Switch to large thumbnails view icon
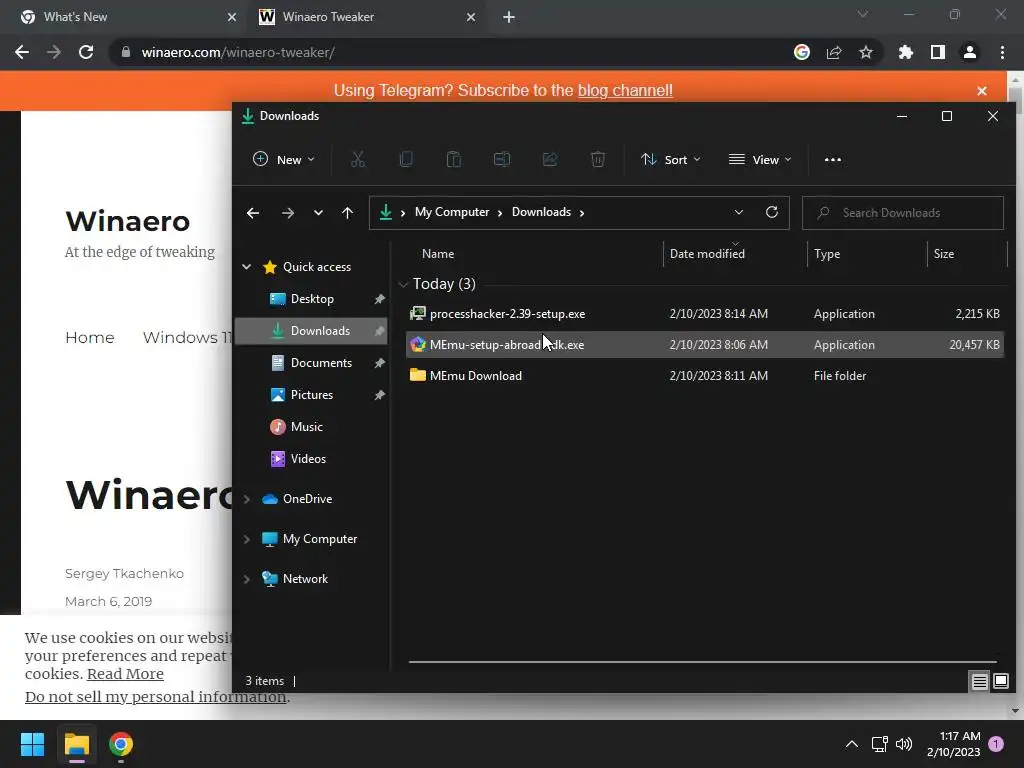This screenshot has height=768, width=1024. point(1001,682)
